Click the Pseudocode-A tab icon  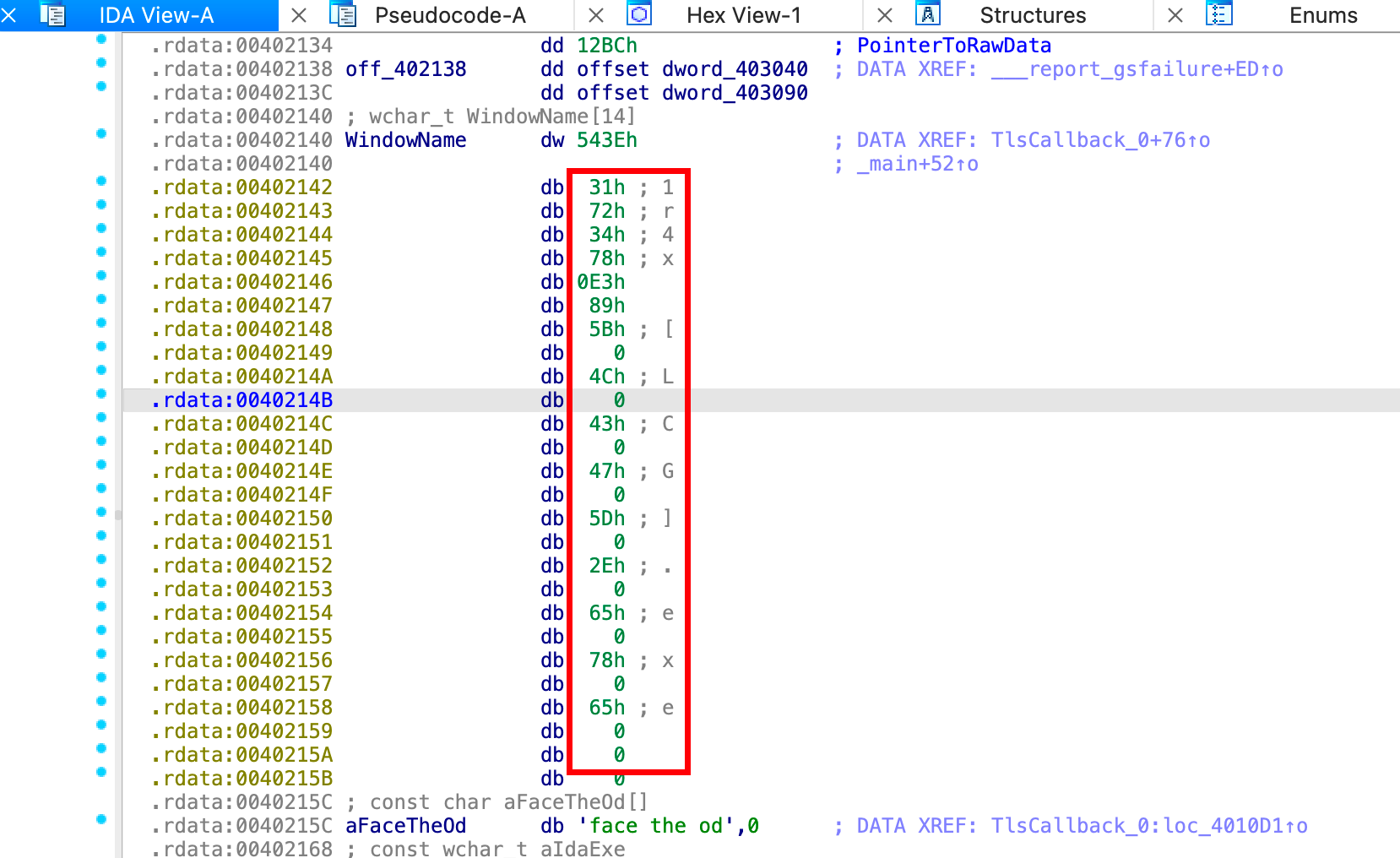tap(342, 15)
